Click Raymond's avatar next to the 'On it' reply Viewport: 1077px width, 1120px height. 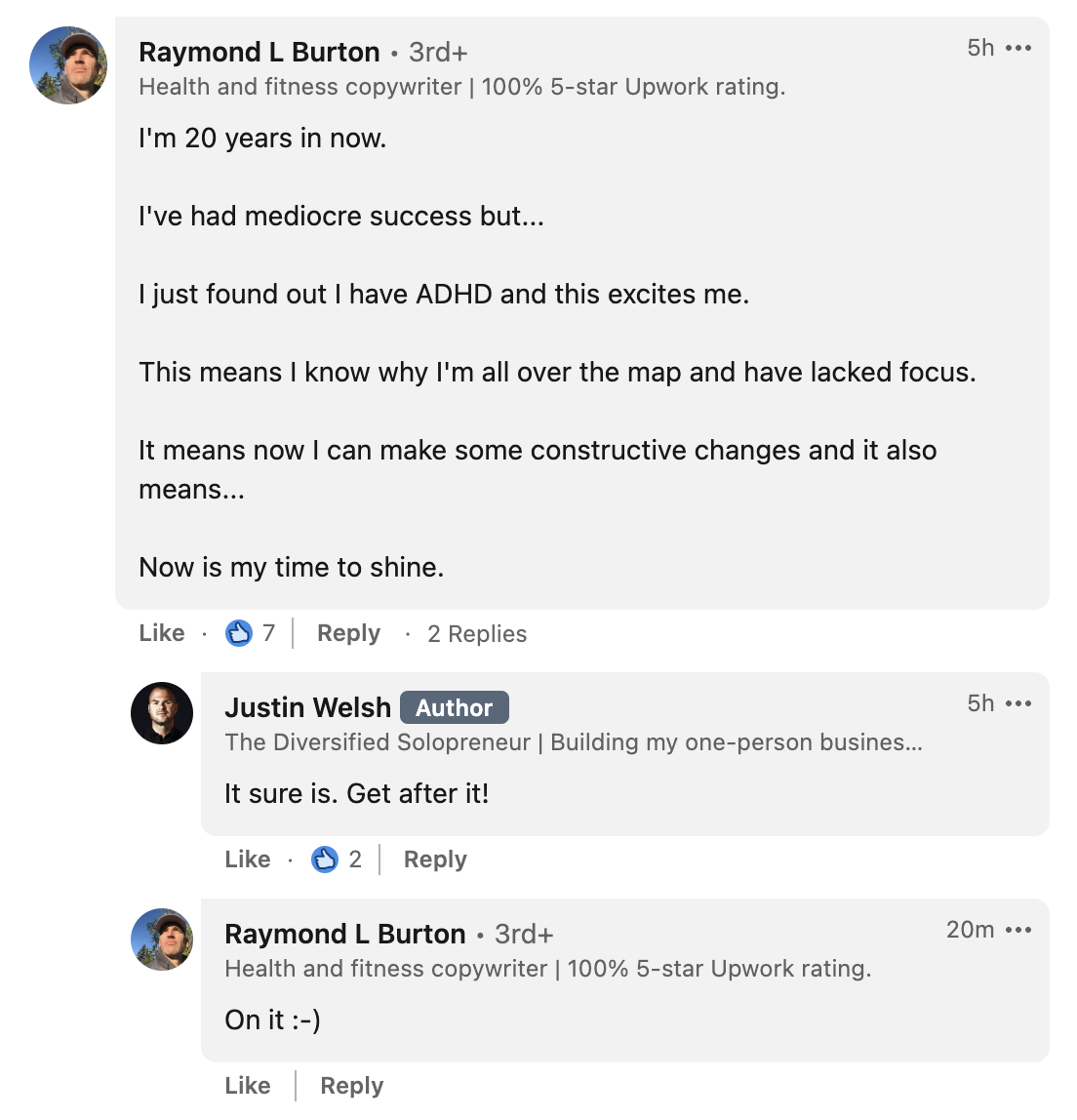tap(162, 940)
